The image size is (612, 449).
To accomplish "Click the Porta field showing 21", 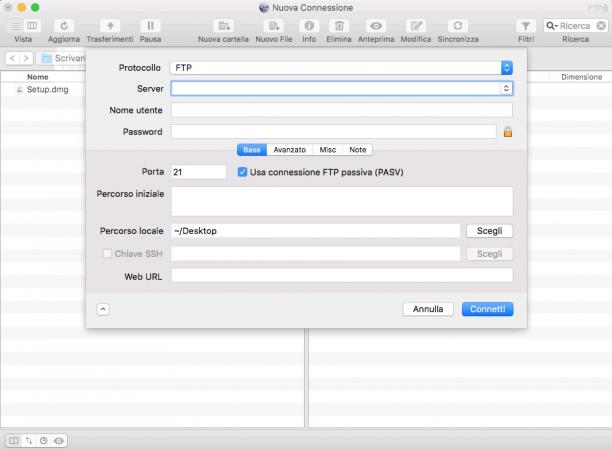I will pyautogui.click(x=199, y=172).
